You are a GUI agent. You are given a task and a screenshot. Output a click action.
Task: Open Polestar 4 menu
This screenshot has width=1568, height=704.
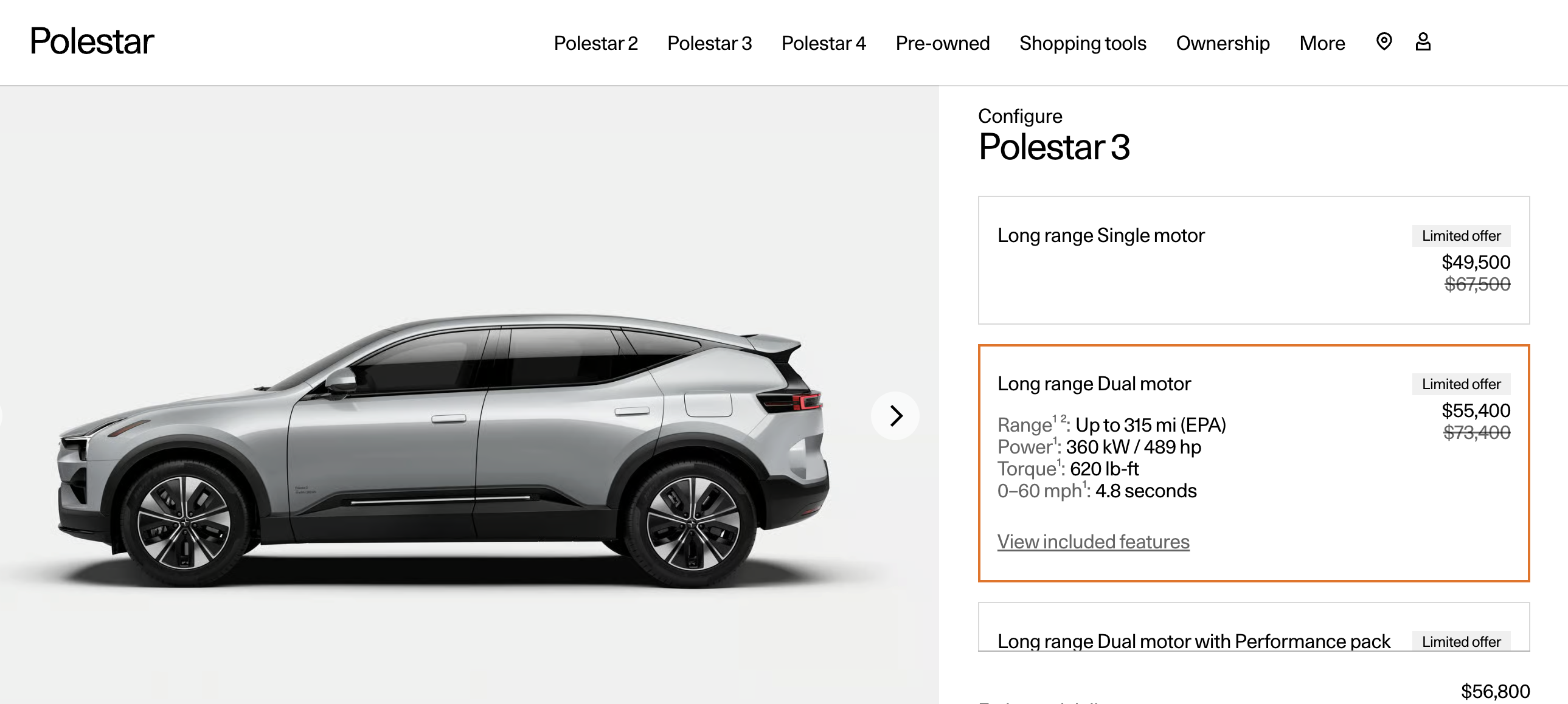pyautogui.click(x=823, y=43)
